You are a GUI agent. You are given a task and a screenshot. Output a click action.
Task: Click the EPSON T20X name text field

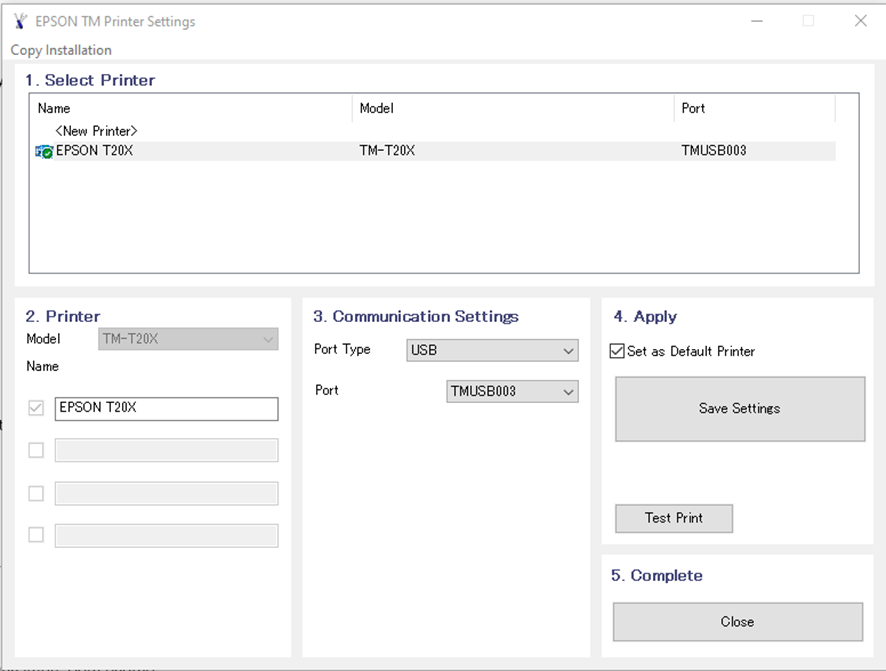click(166, 408)
